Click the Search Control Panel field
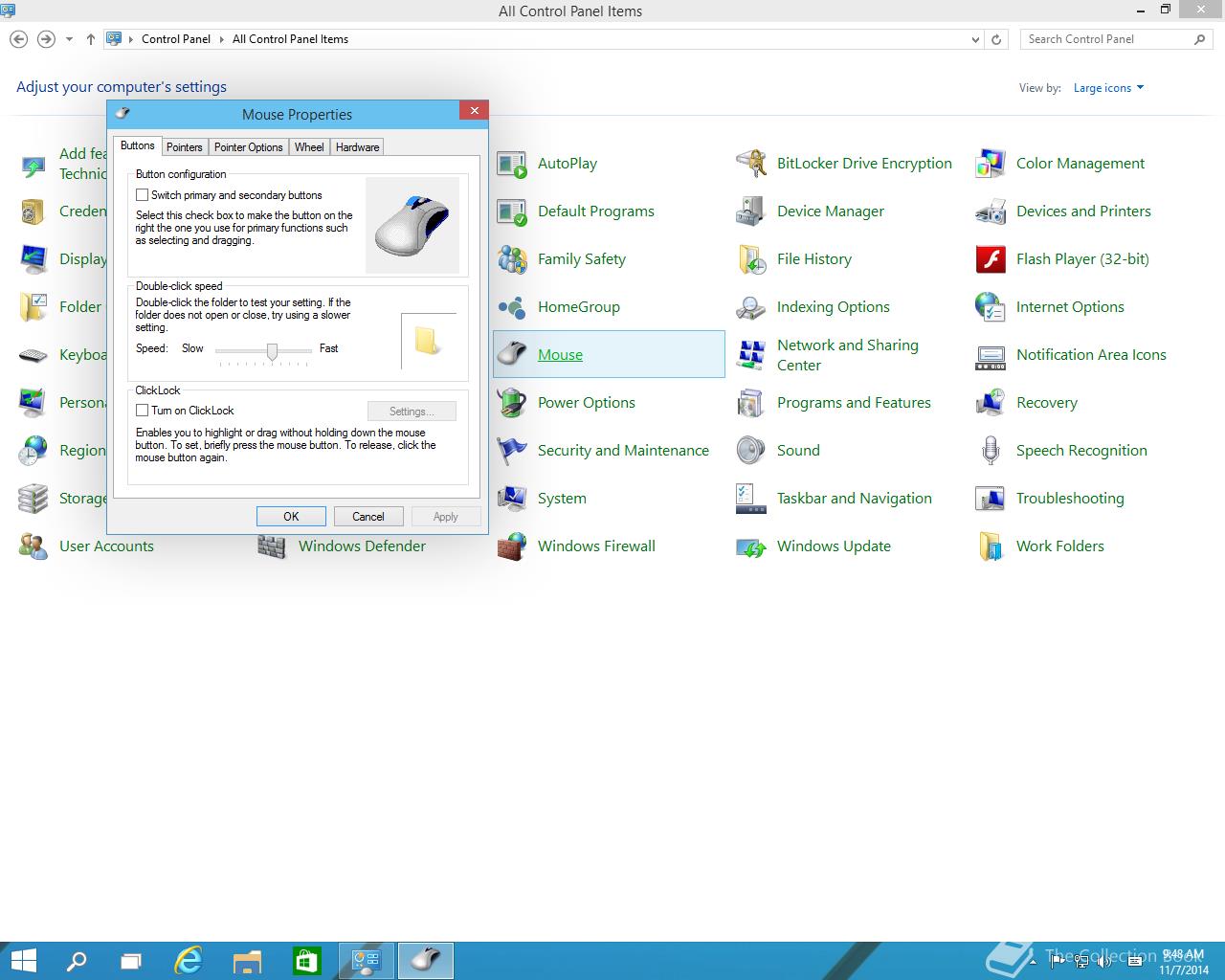This screenshot has height=980, width=1225. (1117, 39)
